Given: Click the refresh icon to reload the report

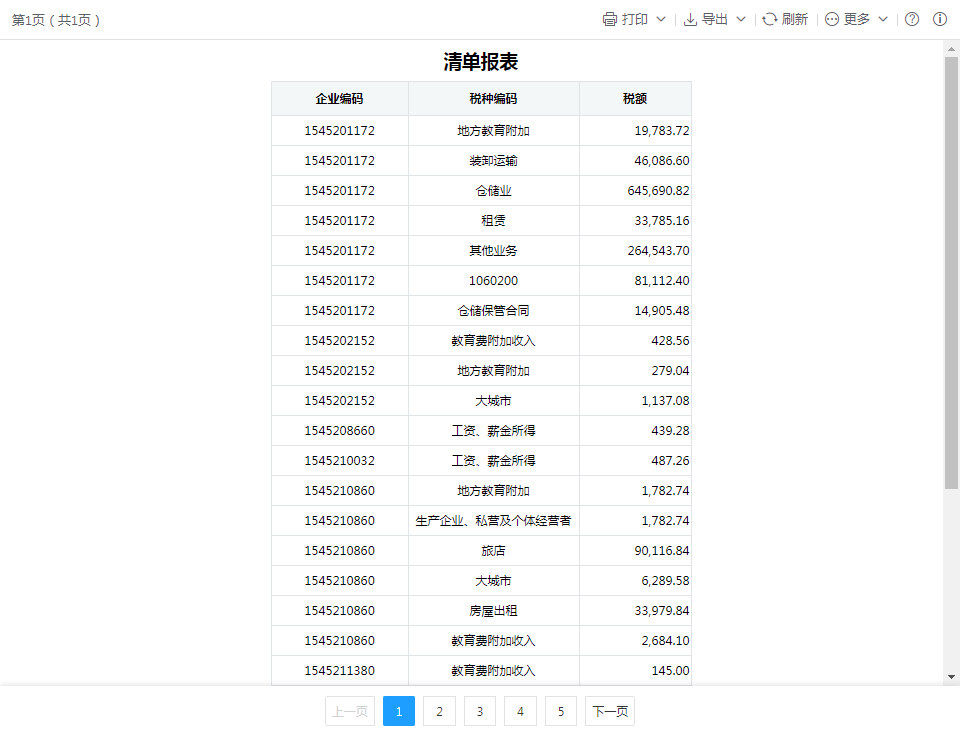Looking at the screenshot, I should 769,20.
